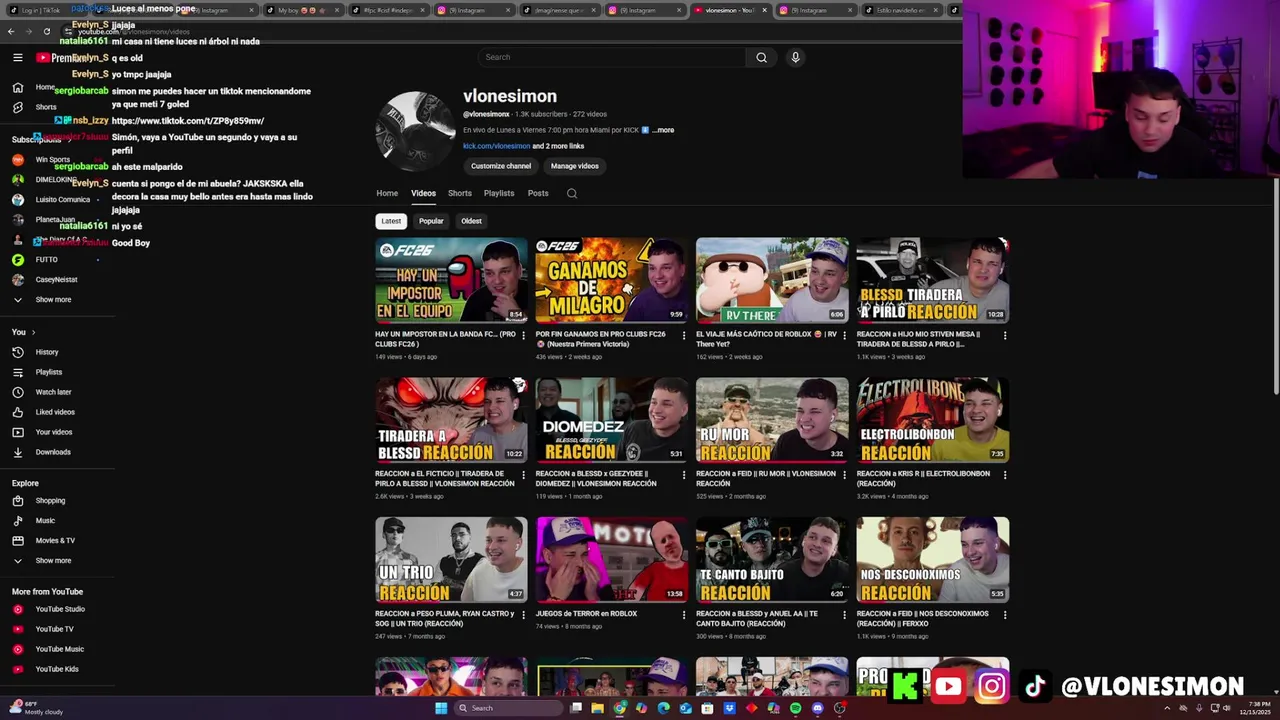Play the DIOMEDEZ reaction video thumbnail
This screenshot has width=1280, height=720.
click(x=611, y=420)
